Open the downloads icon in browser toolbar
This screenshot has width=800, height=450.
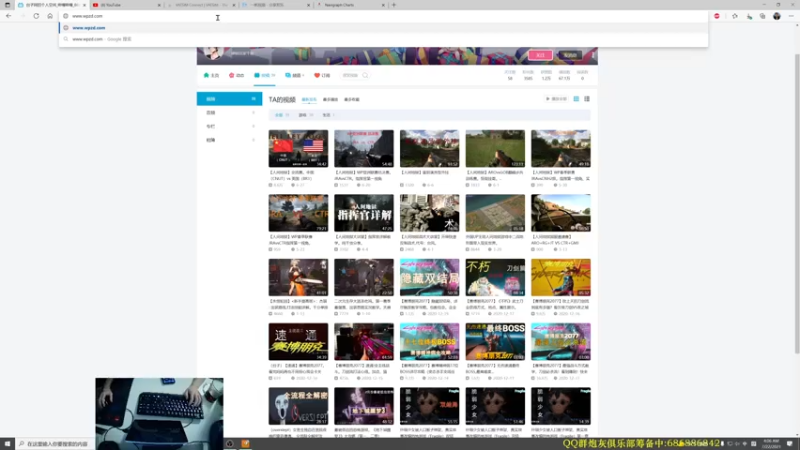pyautogui.click(x=749, y=16)
